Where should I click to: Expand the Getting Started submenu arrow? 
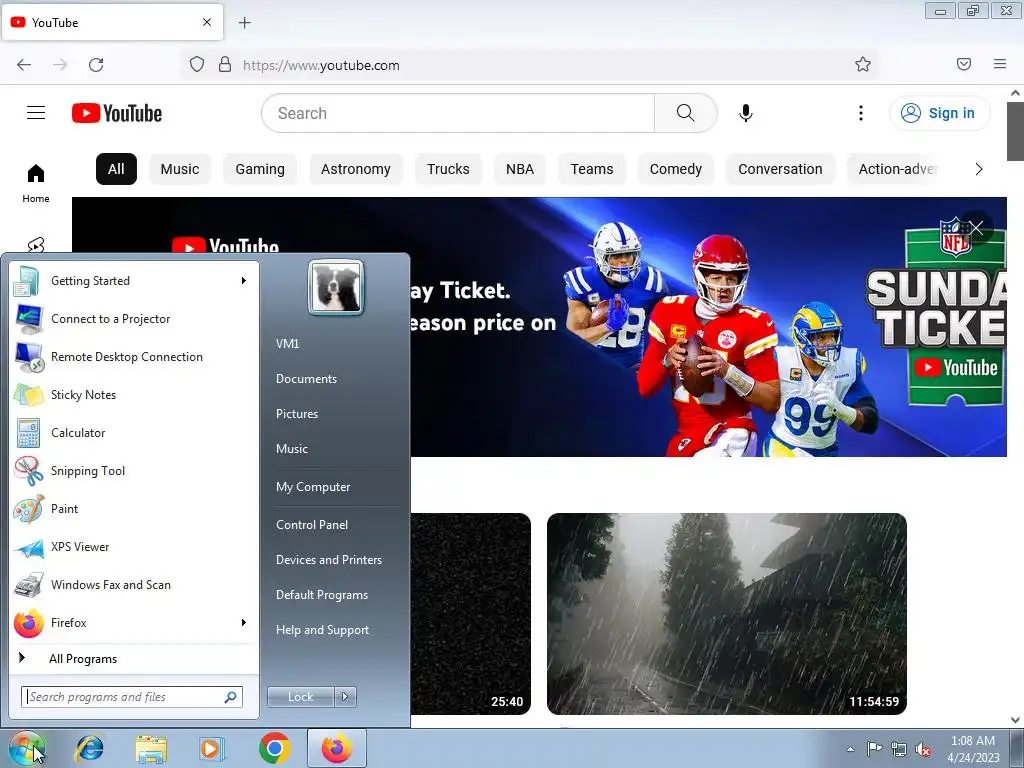[243, 281]
